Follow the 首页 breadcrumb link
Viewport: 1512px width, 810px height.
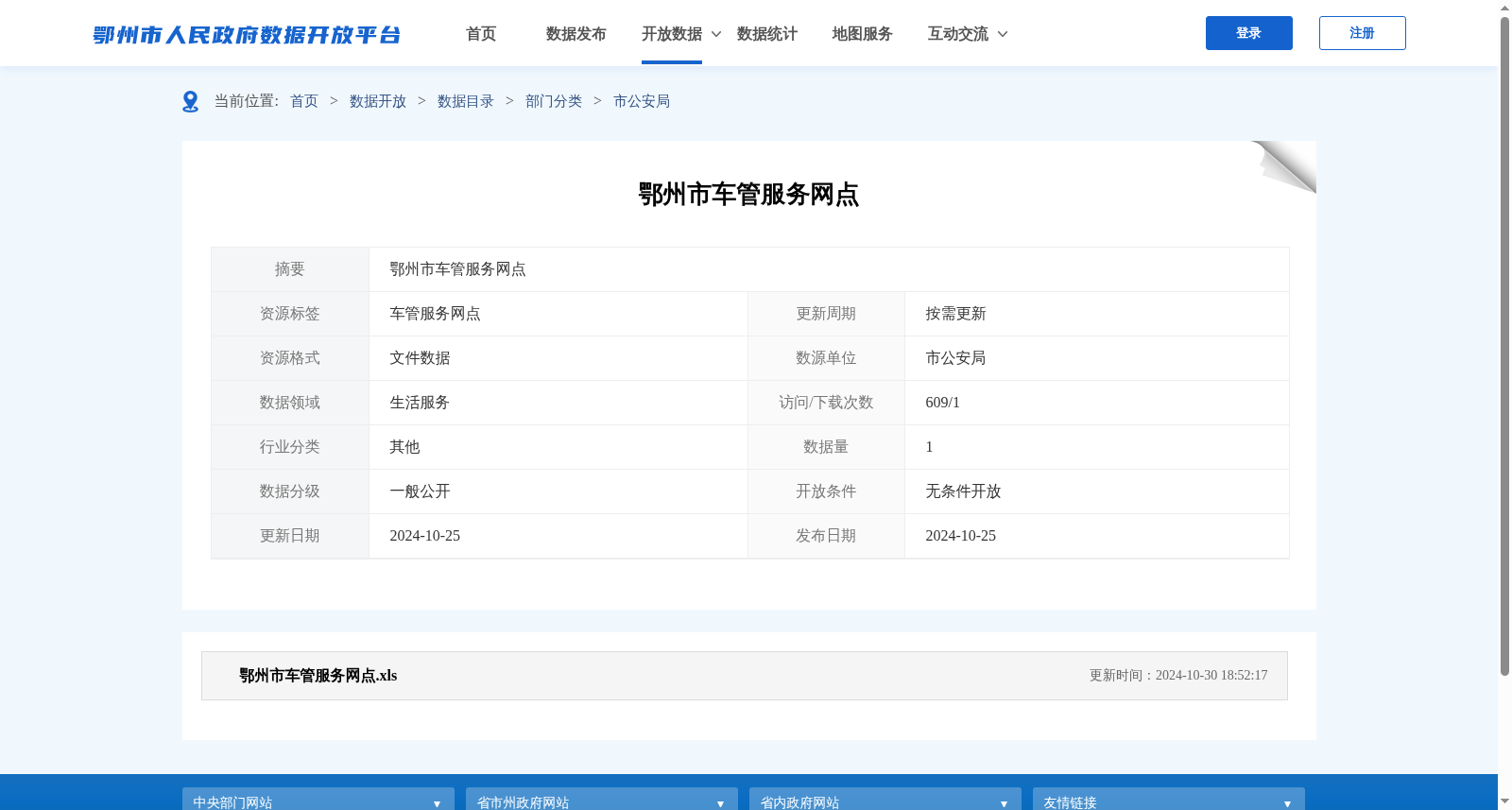304,101
